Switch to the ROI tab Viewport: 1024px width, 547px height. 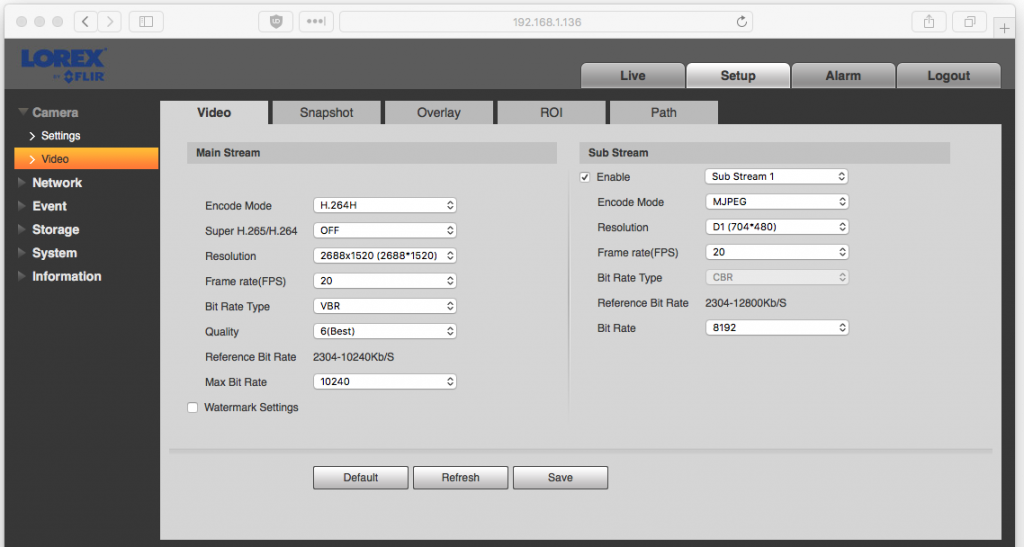click(551, 112)
